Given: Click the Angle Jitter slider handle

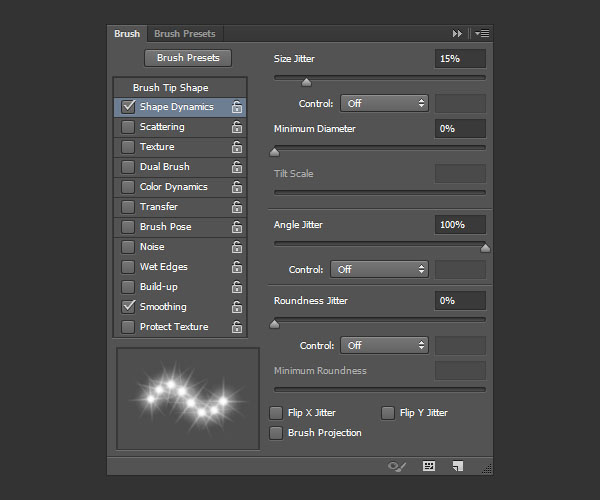Looking at the screenshot, I should pyautogui.click(x=485, y=248).
